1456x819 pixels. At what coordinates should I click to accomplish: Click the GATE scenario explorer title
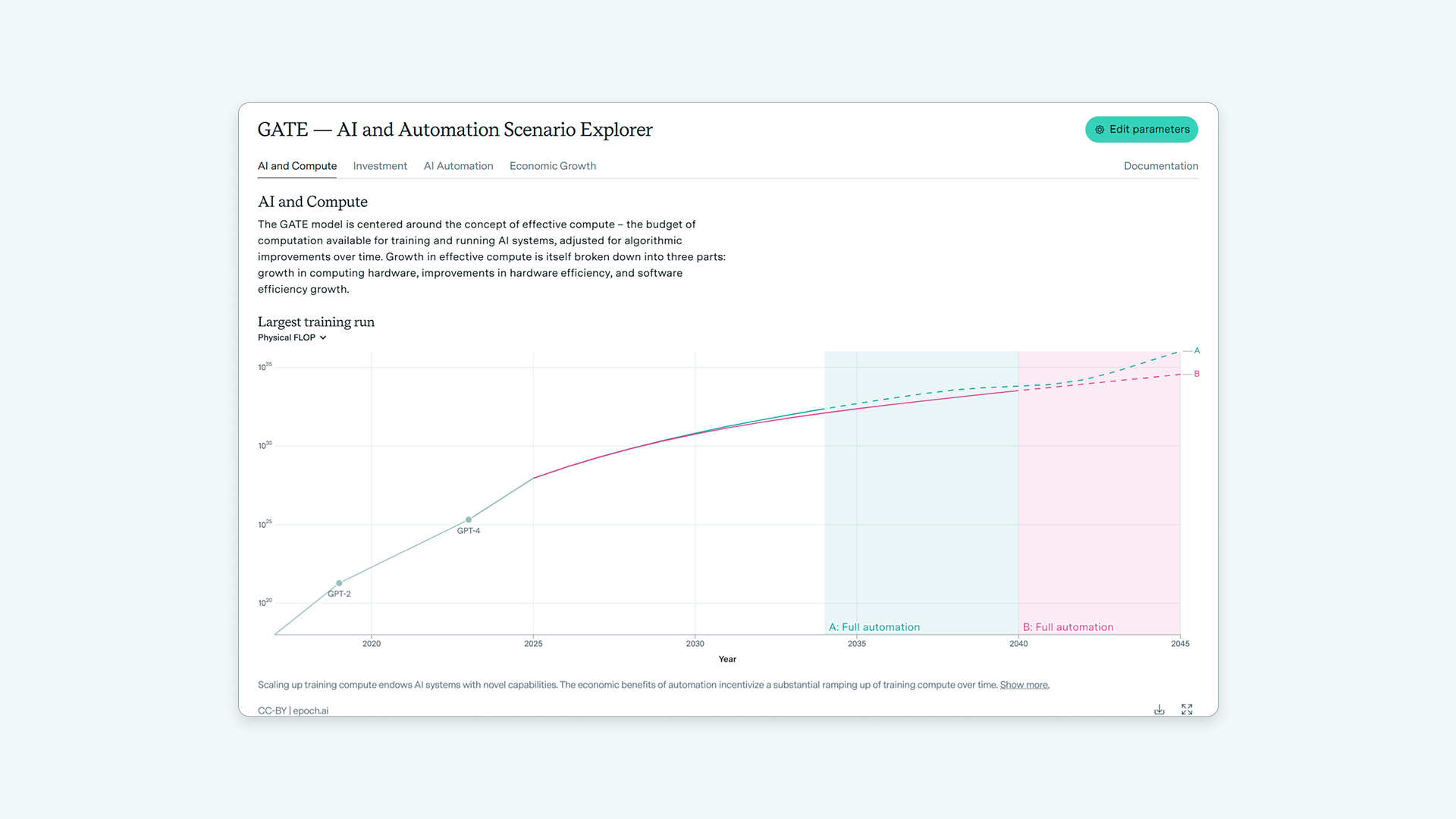[455, 130]
